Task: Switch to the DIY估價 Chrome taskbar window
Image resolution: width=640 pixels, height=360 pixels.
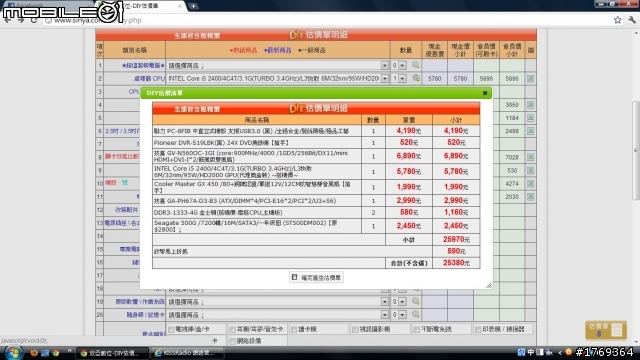Action: (x=112, y=353)
